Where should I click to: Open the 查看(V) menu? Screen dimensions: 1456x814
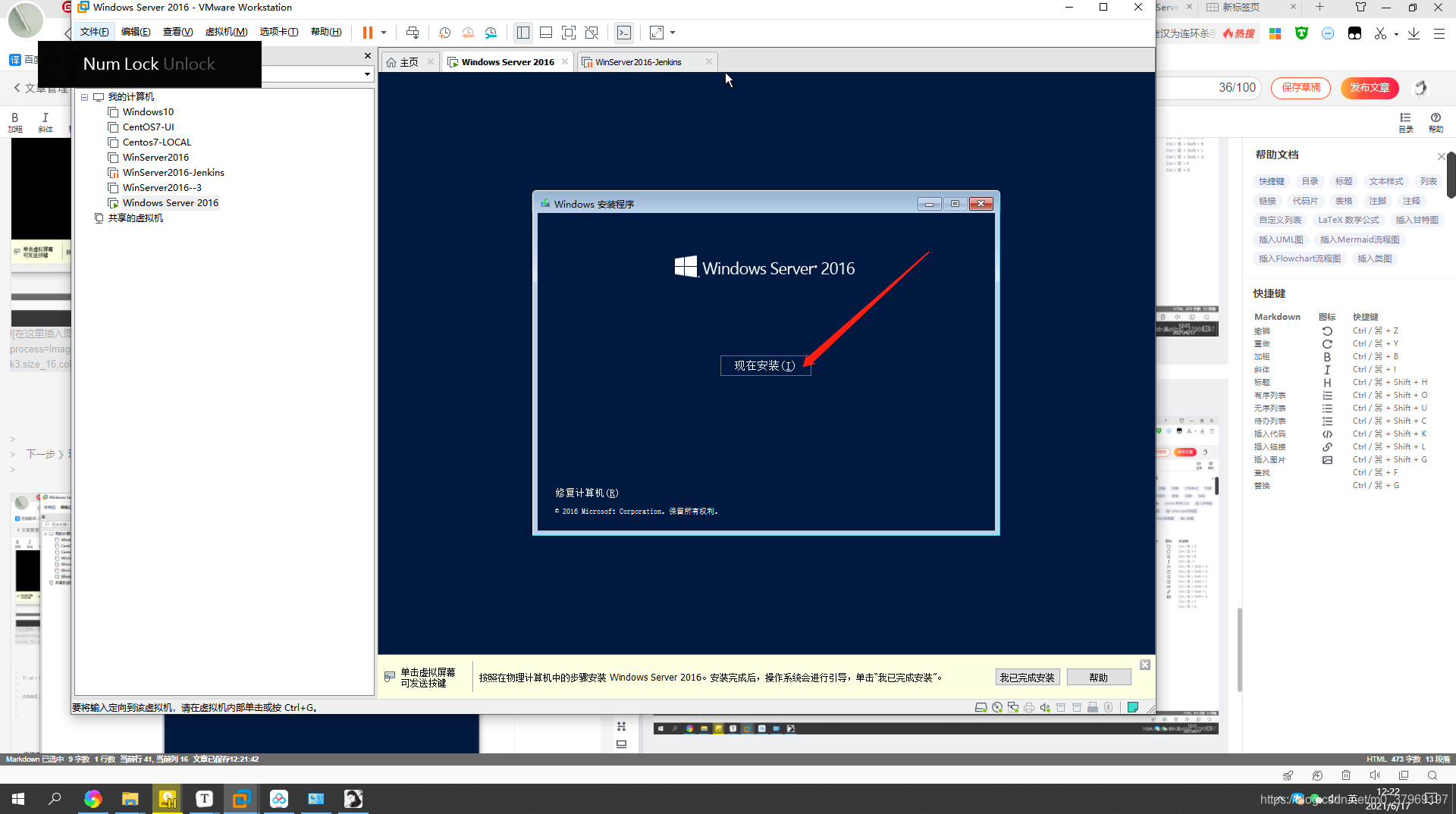pyautogui.click(x=177, y=32)
